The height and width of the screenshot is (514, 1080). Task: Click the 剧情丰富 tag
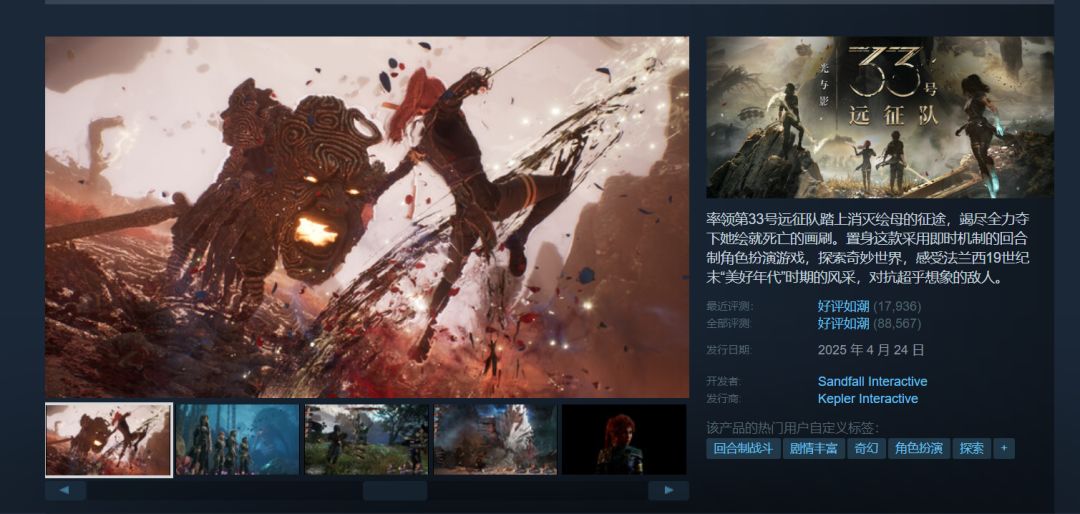coord(813,449)
